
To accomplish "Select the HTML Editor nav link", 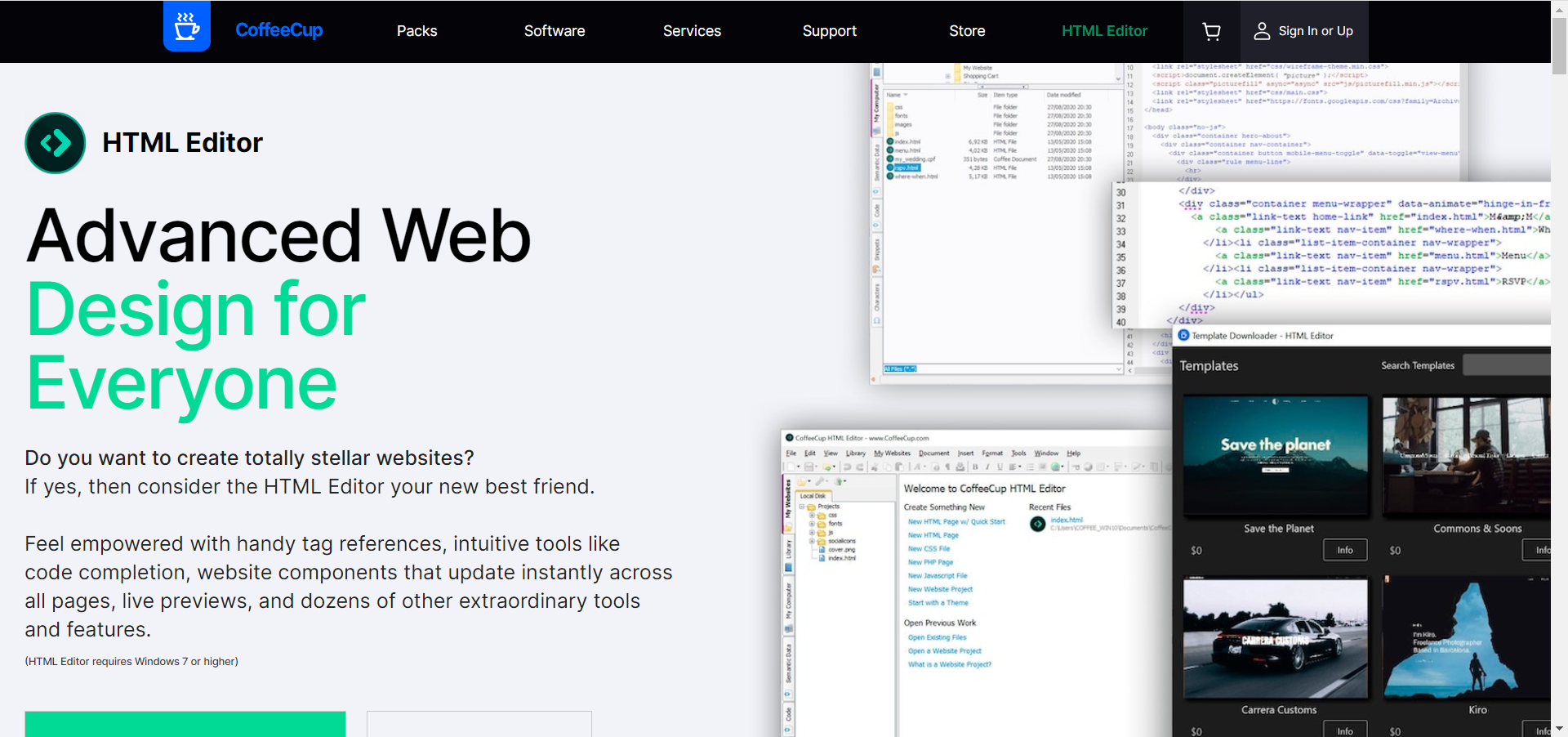I will pyautogui.click(x=1104, y=31).
